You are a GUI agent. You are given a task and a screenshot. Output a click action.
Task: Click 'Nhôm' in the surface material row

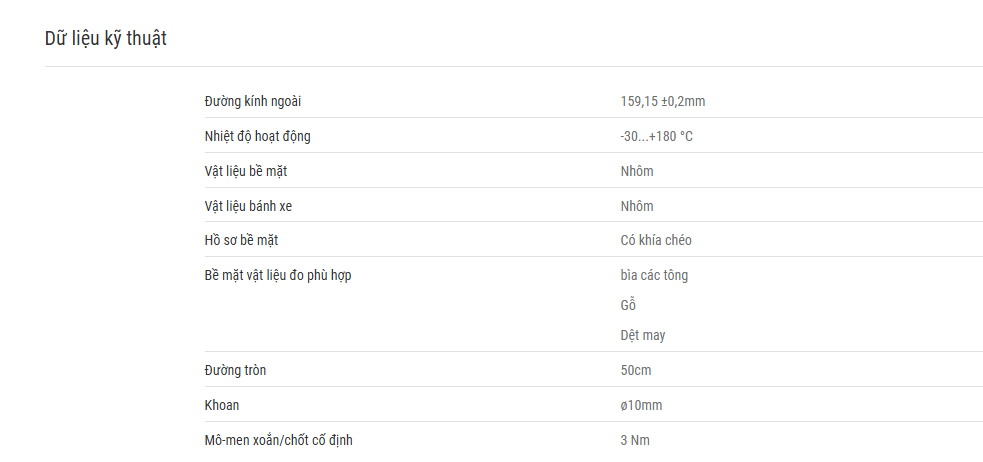tap(637, 171)
